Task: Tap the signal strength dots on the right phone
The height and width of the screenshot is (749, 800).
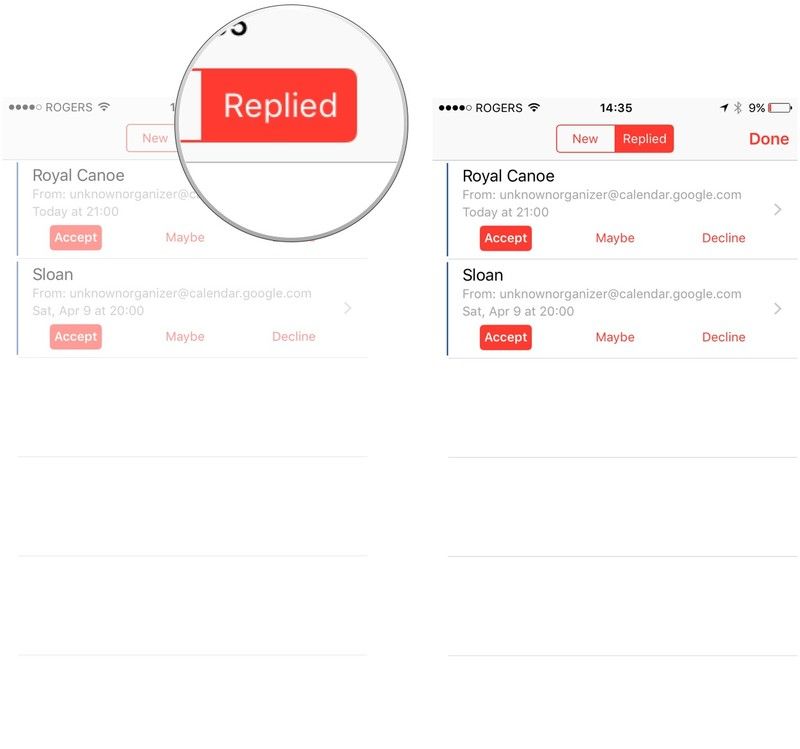Action: (x=453, y=108)
